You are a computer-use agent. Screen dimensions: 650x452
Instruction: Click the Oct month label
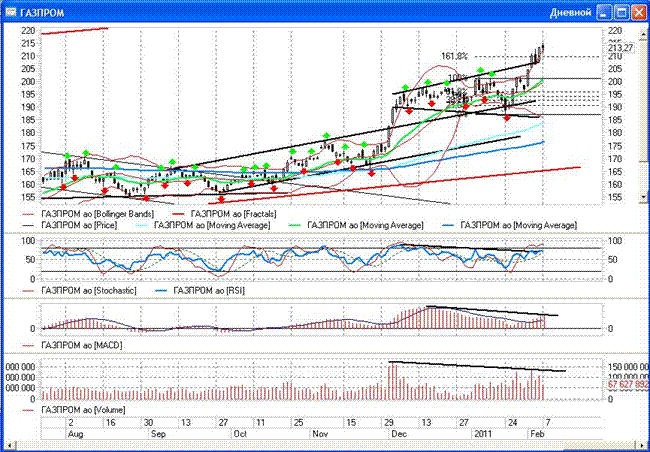[240, 434]
